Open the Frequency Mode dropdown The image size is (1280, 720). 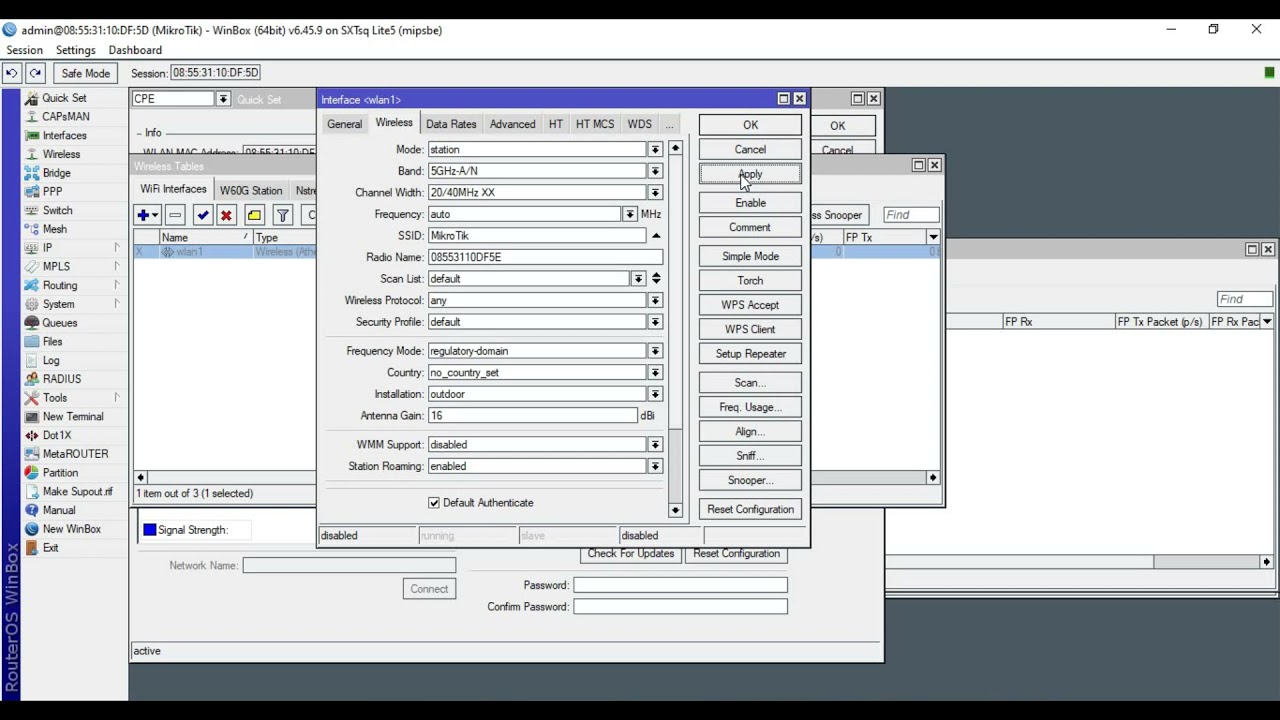click(x=655, y=351)
